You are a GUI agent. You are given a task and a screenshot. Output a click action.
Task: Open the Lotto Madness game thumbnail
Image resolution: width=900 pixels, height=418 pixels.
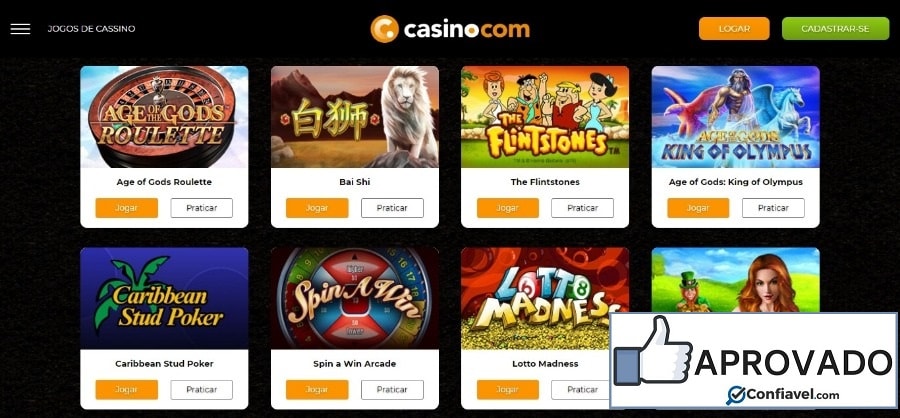coord(545,299)
